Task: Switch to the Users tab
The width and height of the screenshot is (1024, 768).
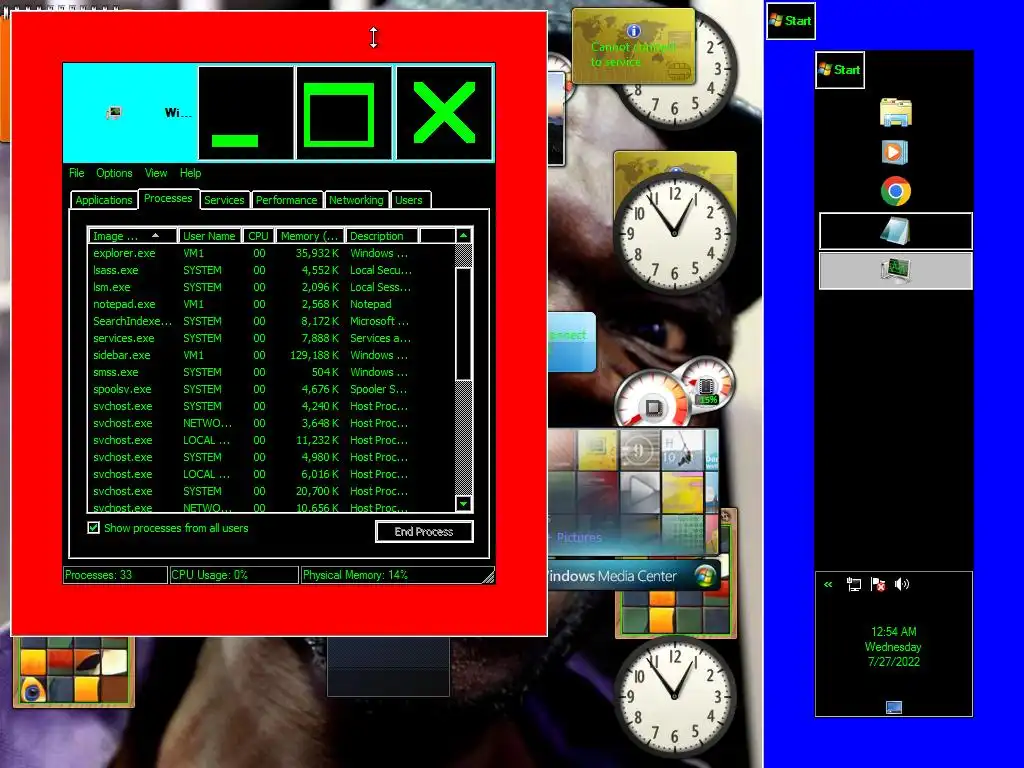Action: 409,200
